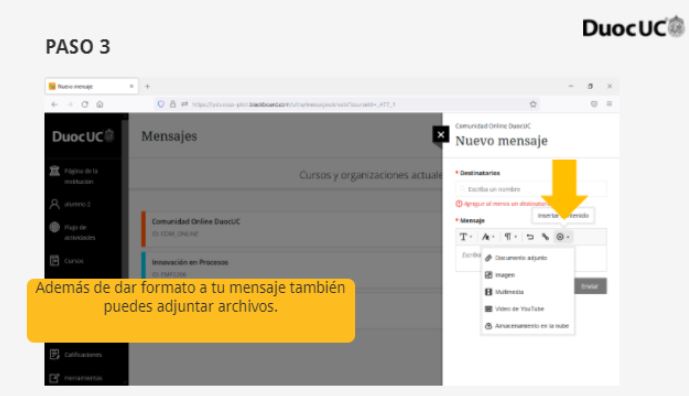Click the browser forward arrow
689x396 pixels.
click(x=70, y=104)
